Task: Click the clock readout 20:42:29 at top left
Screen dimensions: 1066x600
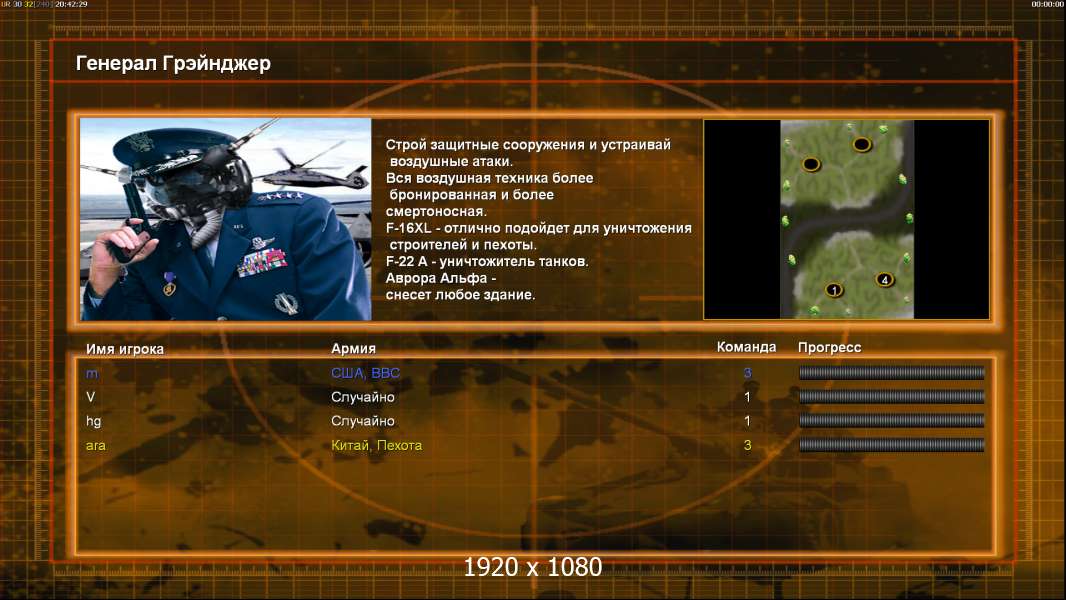Action: [x=71, y=4]
